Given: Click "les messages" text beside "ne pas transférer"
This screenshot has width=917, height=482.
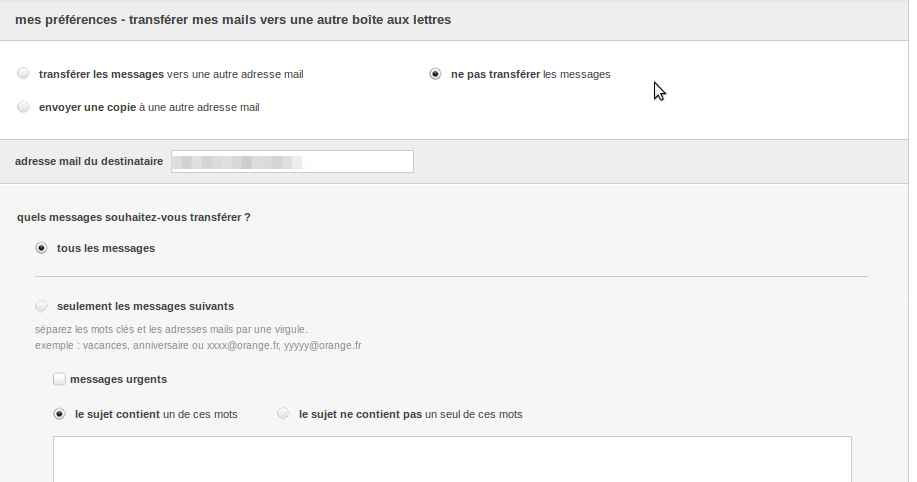Looking at the screenshot, I should (576, 74).
